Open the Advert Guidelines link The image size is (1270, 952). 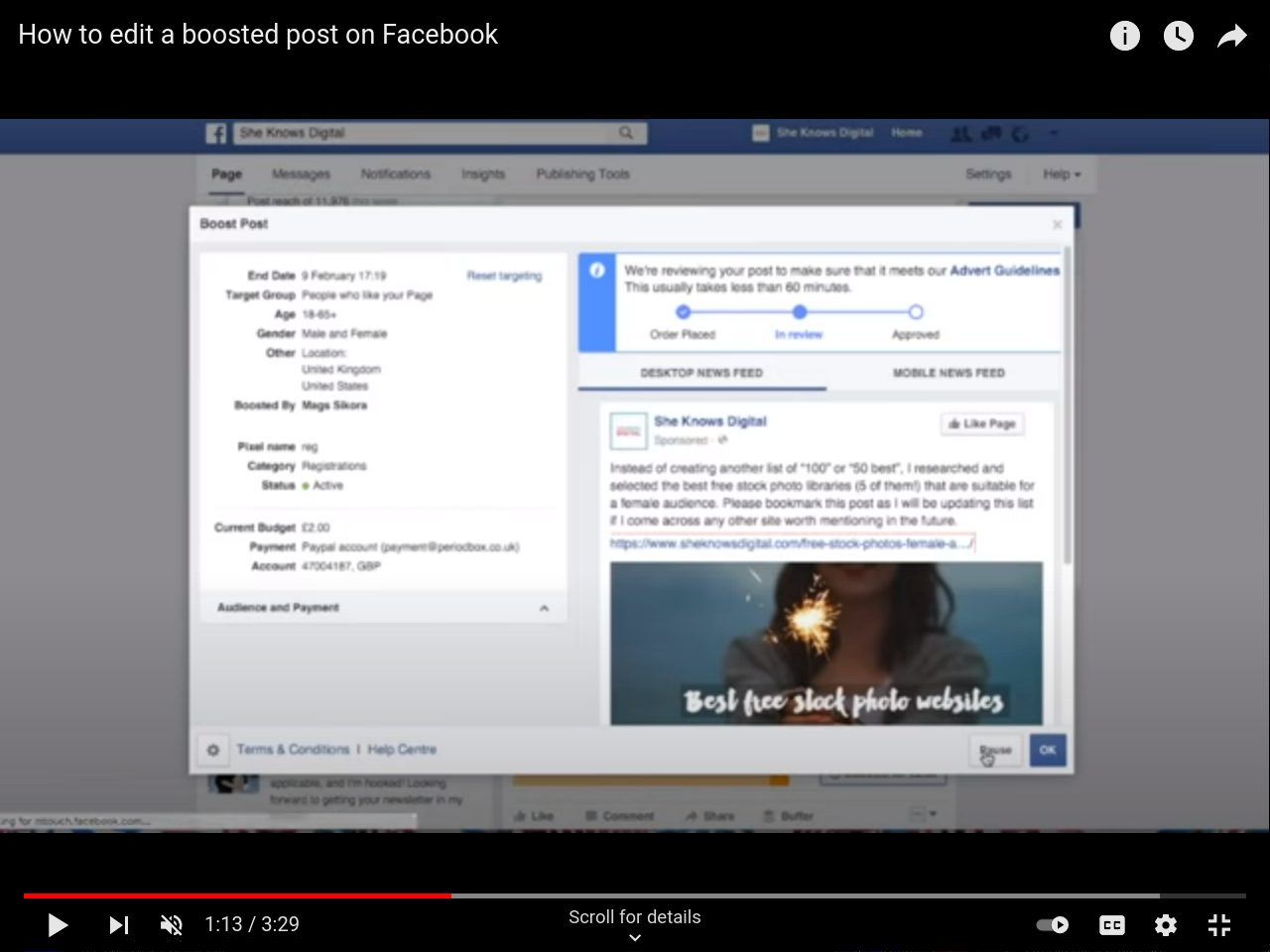tap(1004, 271)
